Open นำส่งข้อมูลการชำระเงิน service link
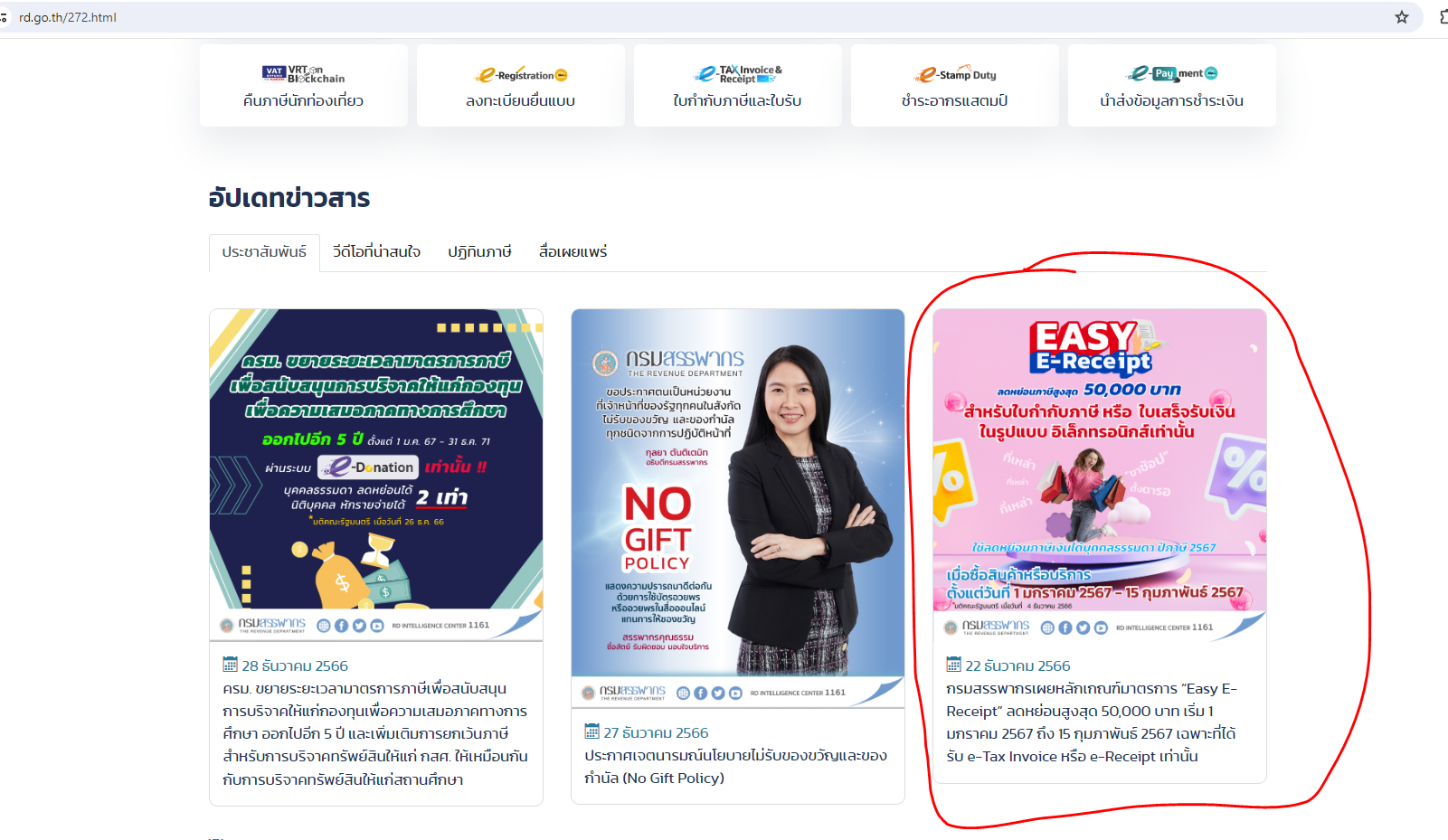This screenshot has width=1448, height=840. click(1171, 100)
